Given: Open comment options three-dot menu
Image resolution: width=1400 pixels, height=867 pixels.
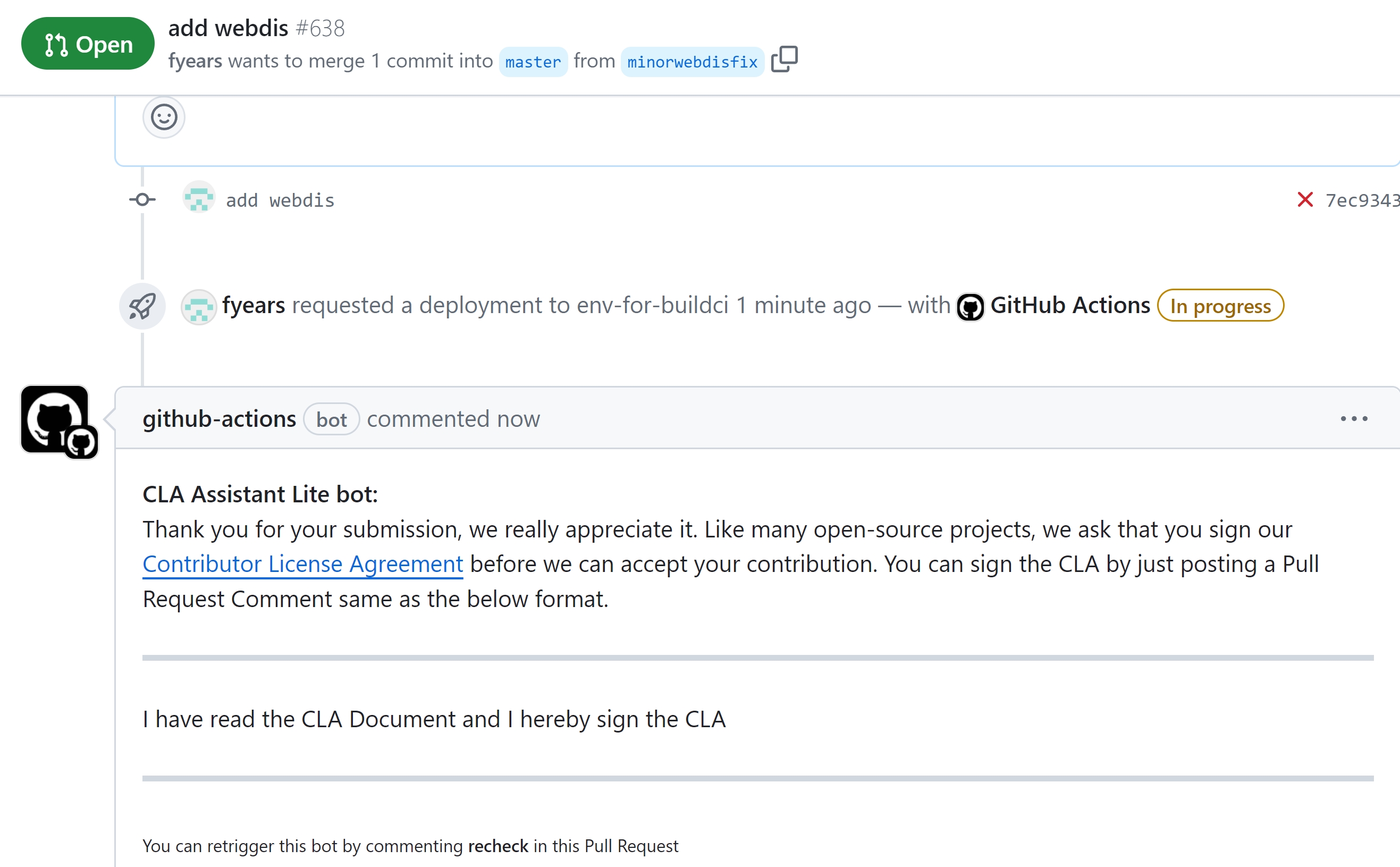Looking at the screenshot, I should coord(1354,419).
